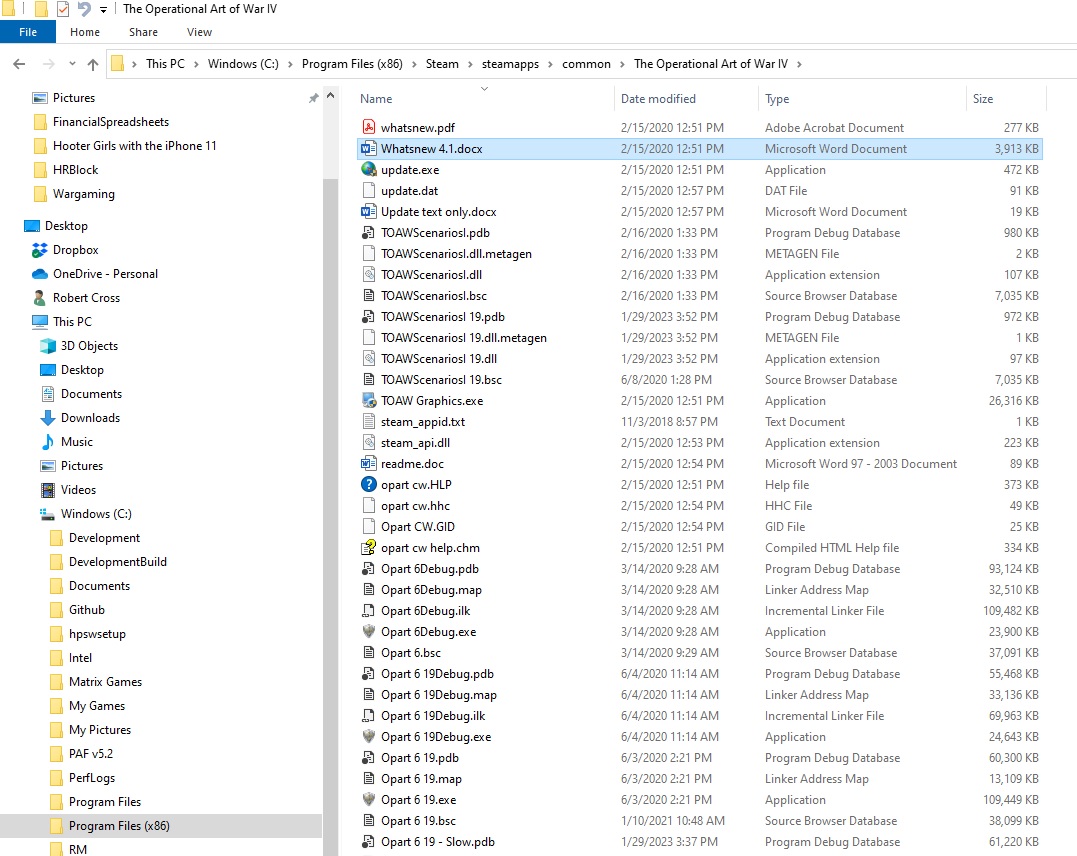Click the whatsnew.pdf Acrobat file icon
This screenshot has width=1077, height=856.
point(369,127)
